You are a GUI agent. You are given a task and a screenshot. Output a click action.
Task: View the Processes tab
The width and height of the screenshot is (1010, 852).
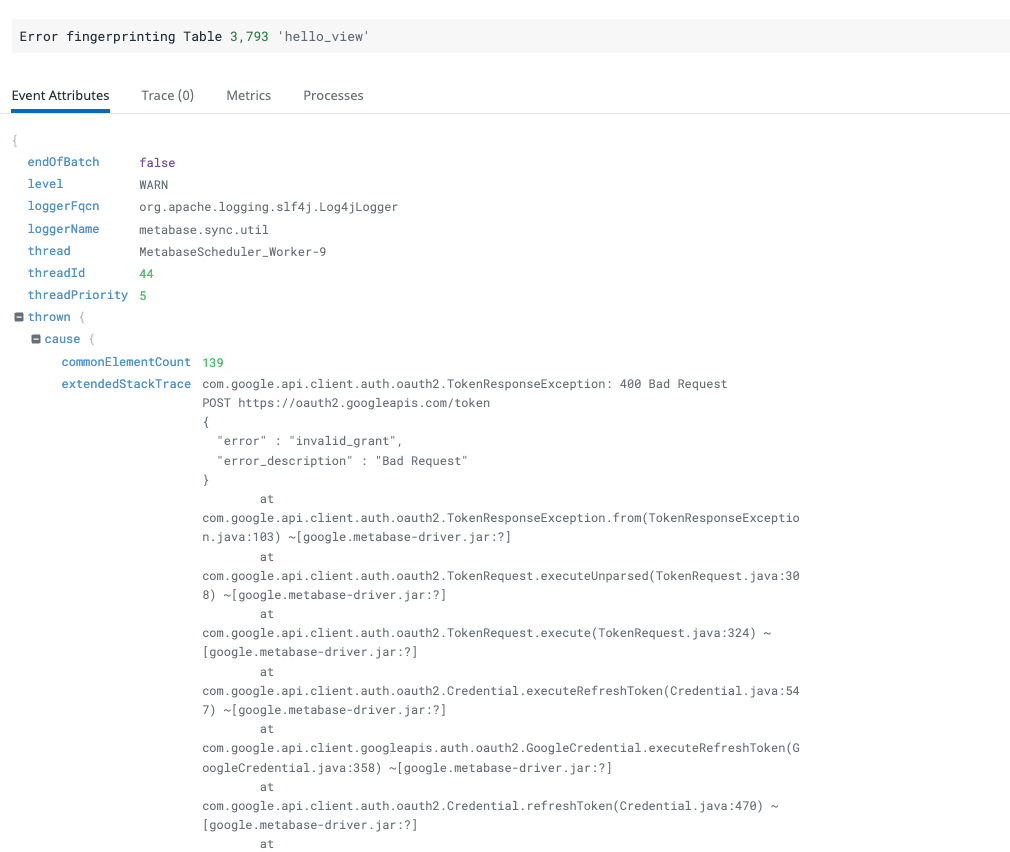333,95
